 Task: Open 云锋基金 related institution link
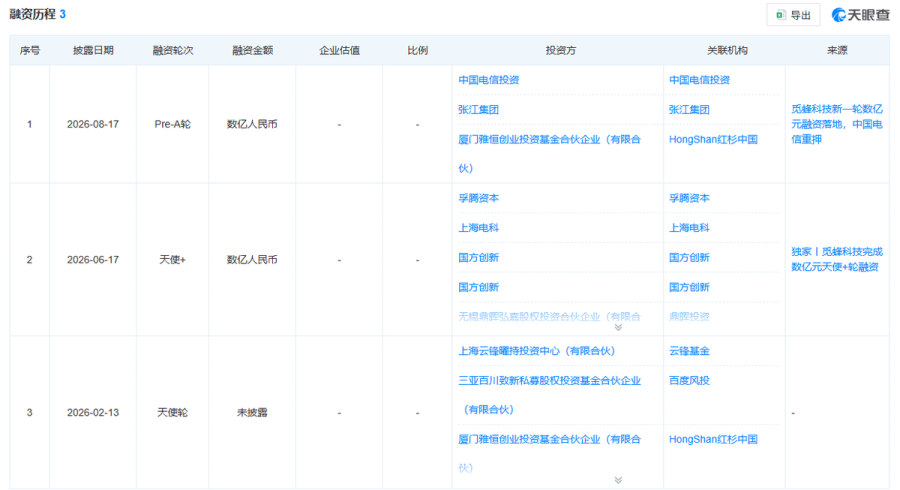click(x=689, y=351)
